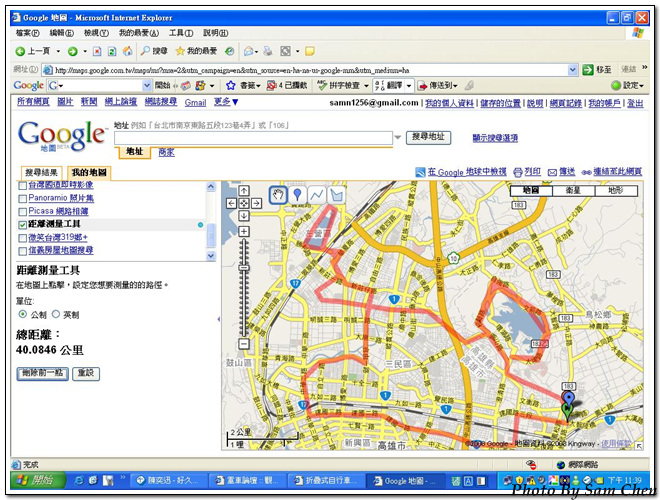
Task: Click the address search input field
Action: click(253, 138)
